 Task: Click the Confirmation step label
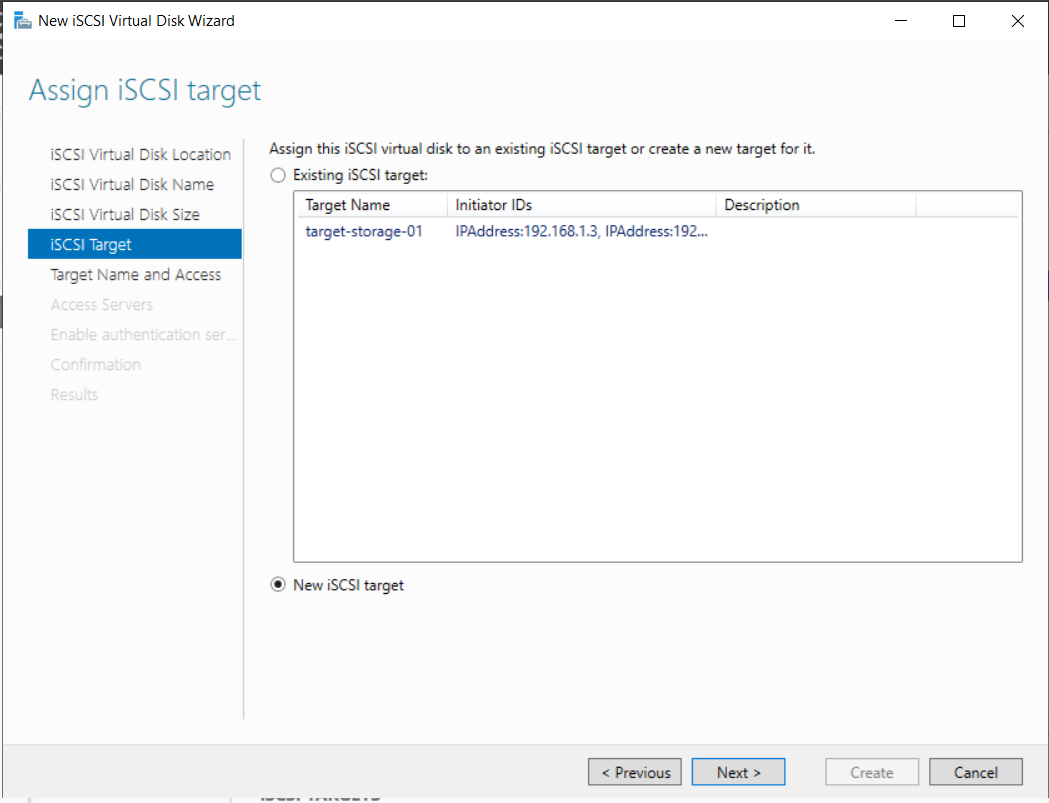pos(95,364)
